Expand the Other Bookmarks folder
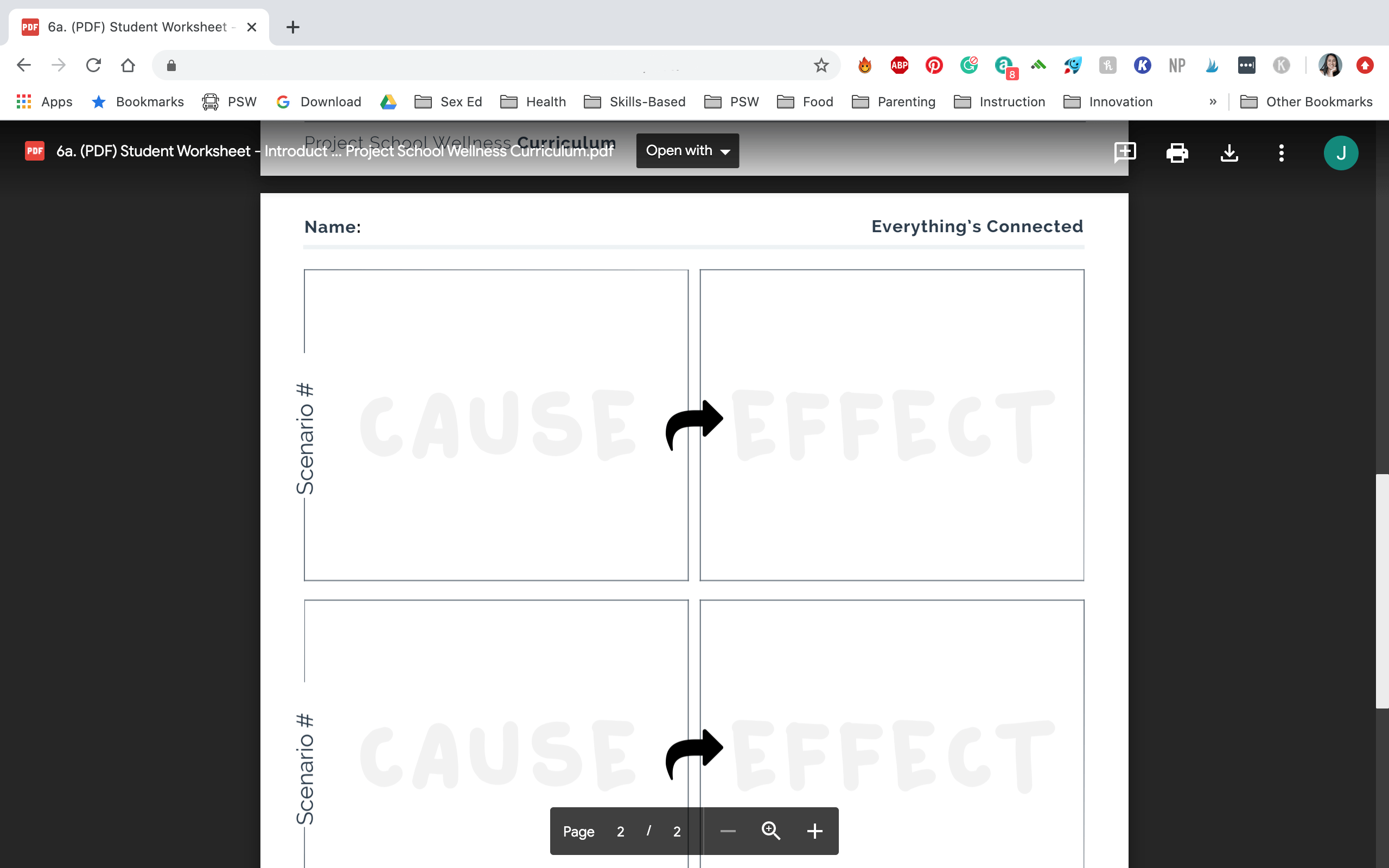1389x868 pixels. click(1307, 101)
